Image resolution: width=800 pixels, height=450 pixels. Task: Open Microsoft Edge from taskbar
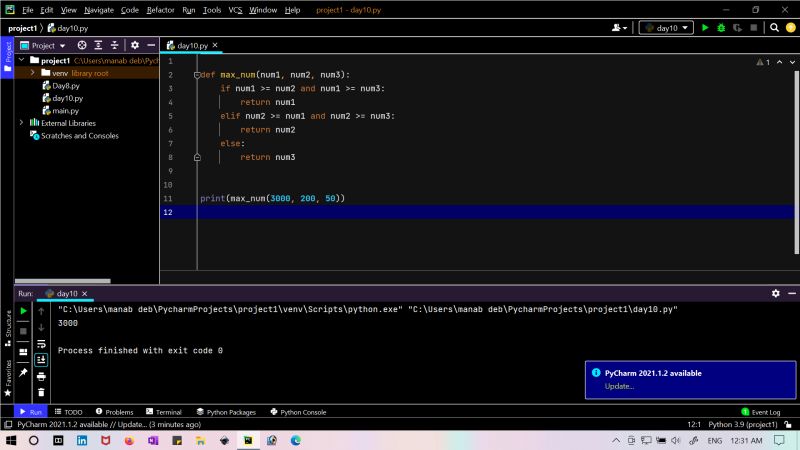pyautogui.click(x=295, y=440)
